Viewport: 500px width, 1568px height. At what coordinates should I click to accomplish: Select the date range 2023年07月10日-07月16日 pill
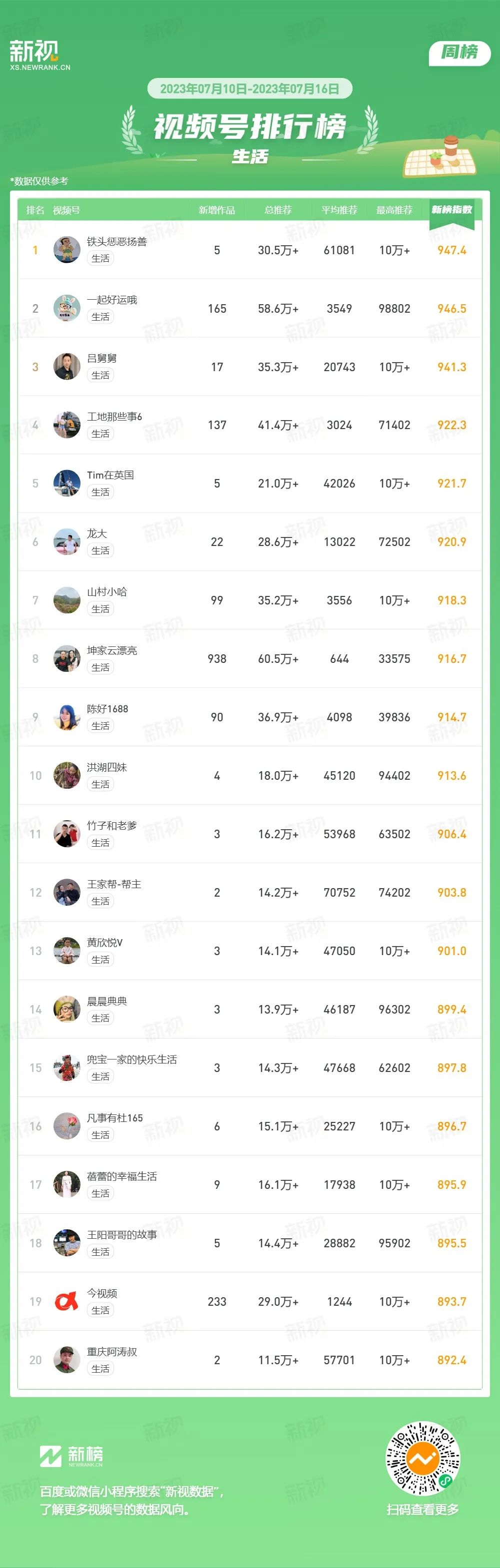[x=249, y=89]
